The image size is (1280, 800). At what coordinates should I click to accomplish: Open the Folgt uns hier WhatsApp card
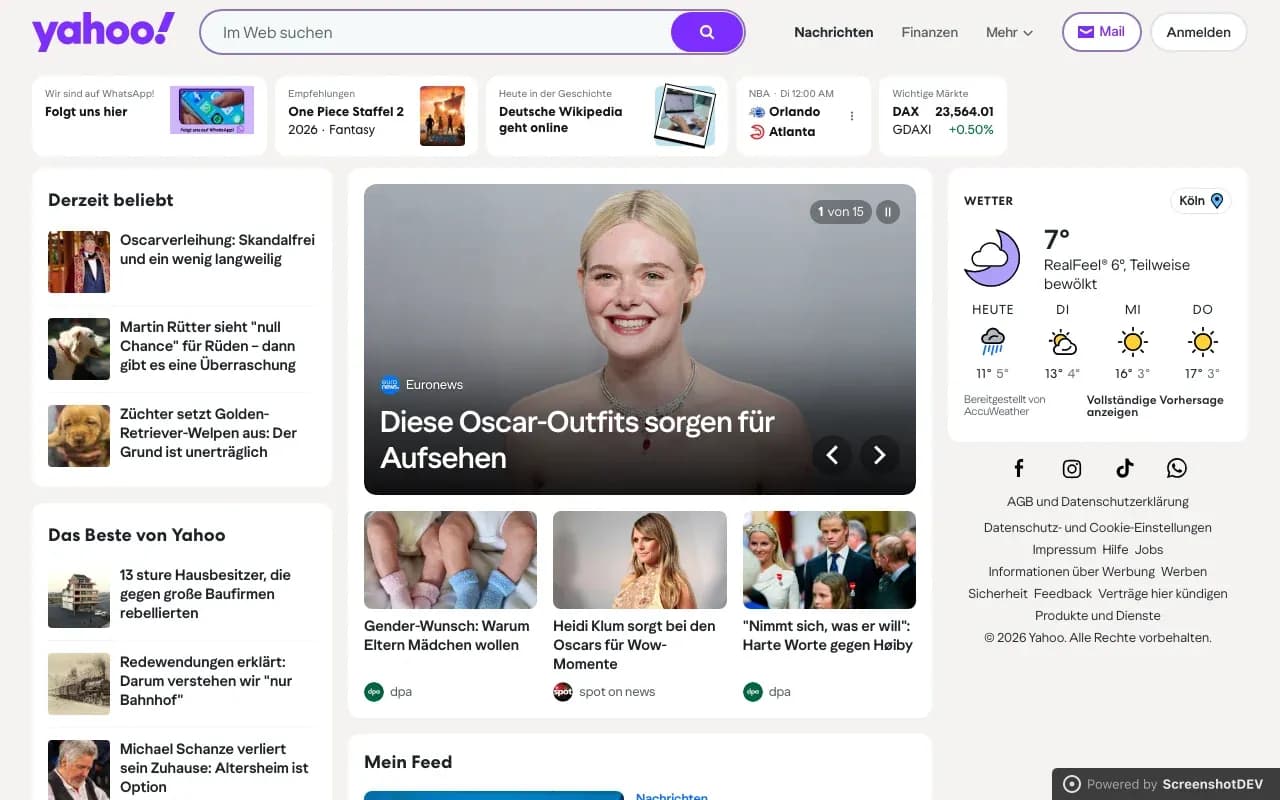[150, 116]
